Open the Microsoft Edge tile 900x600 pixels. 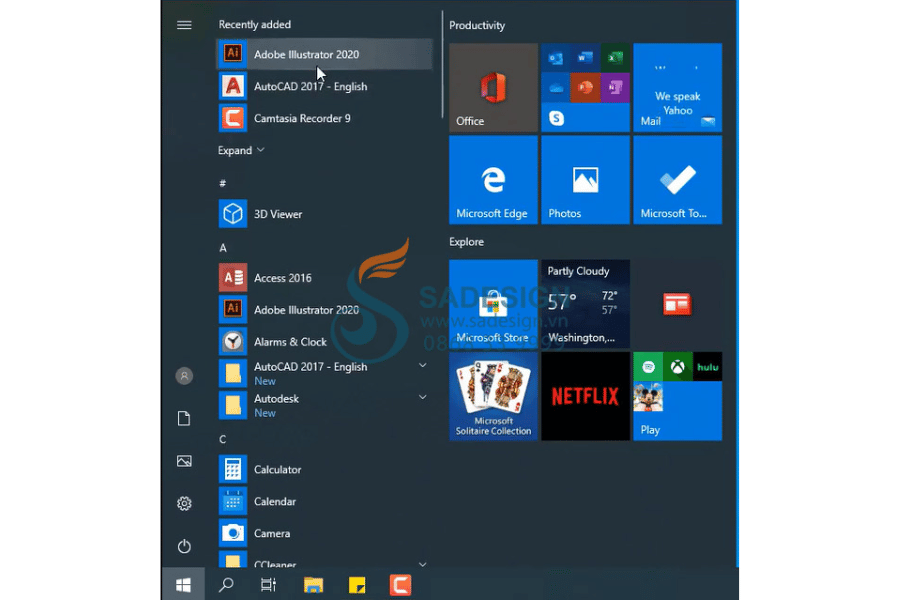(493, 180)
